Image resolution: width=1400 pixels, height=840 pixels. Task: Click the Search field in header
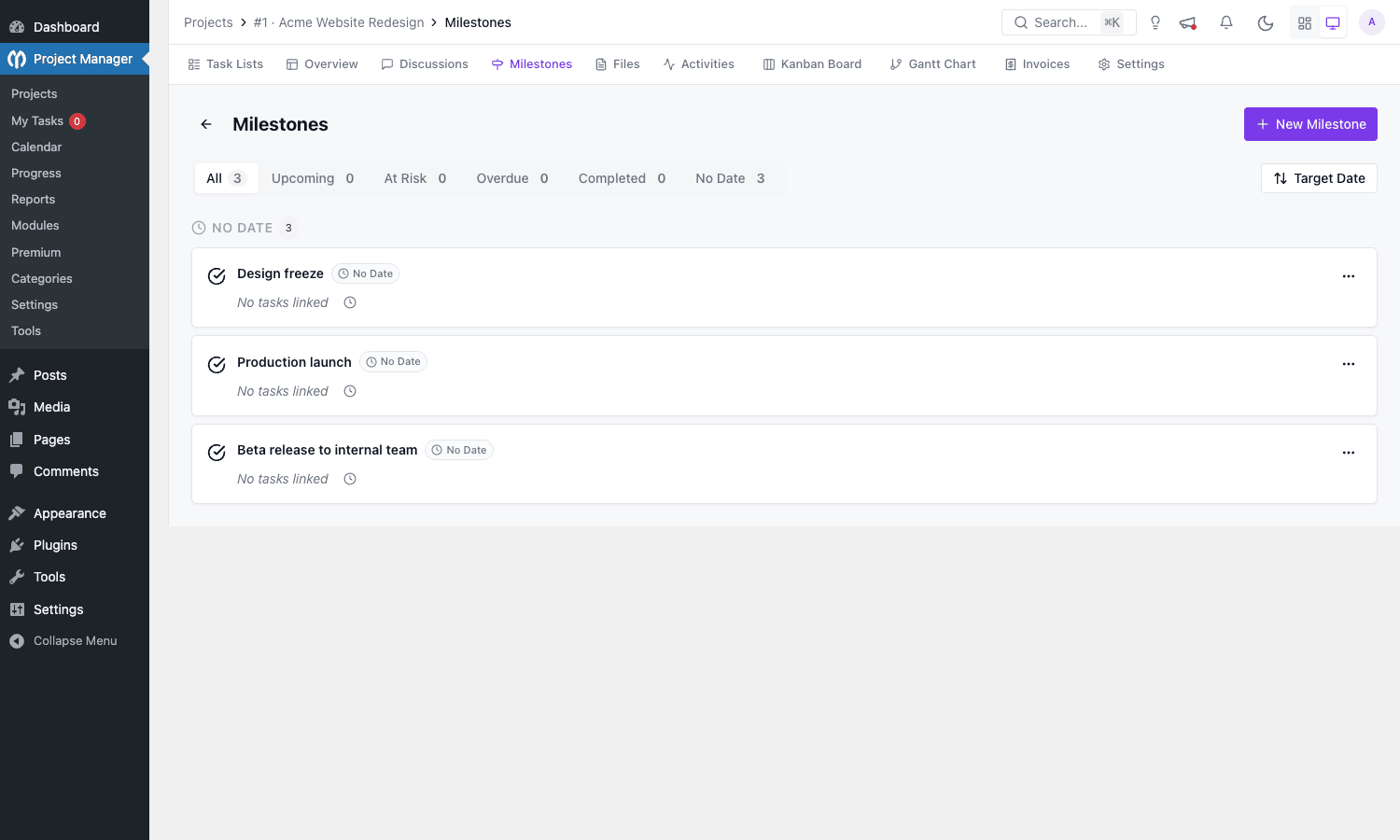pos(1069,22)
